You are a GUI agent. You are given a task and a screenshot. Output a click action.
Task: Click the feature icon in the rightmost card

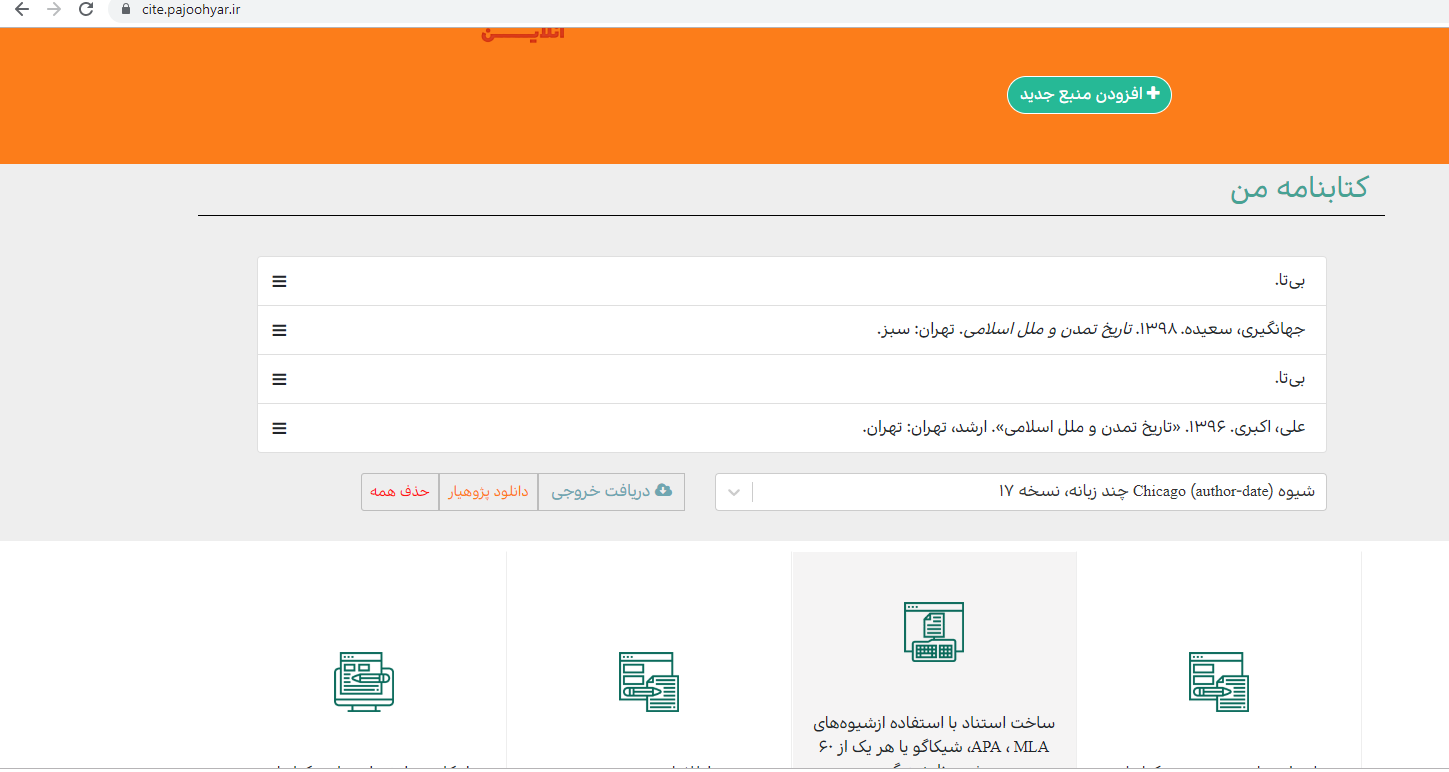[x=1218, y=681]
